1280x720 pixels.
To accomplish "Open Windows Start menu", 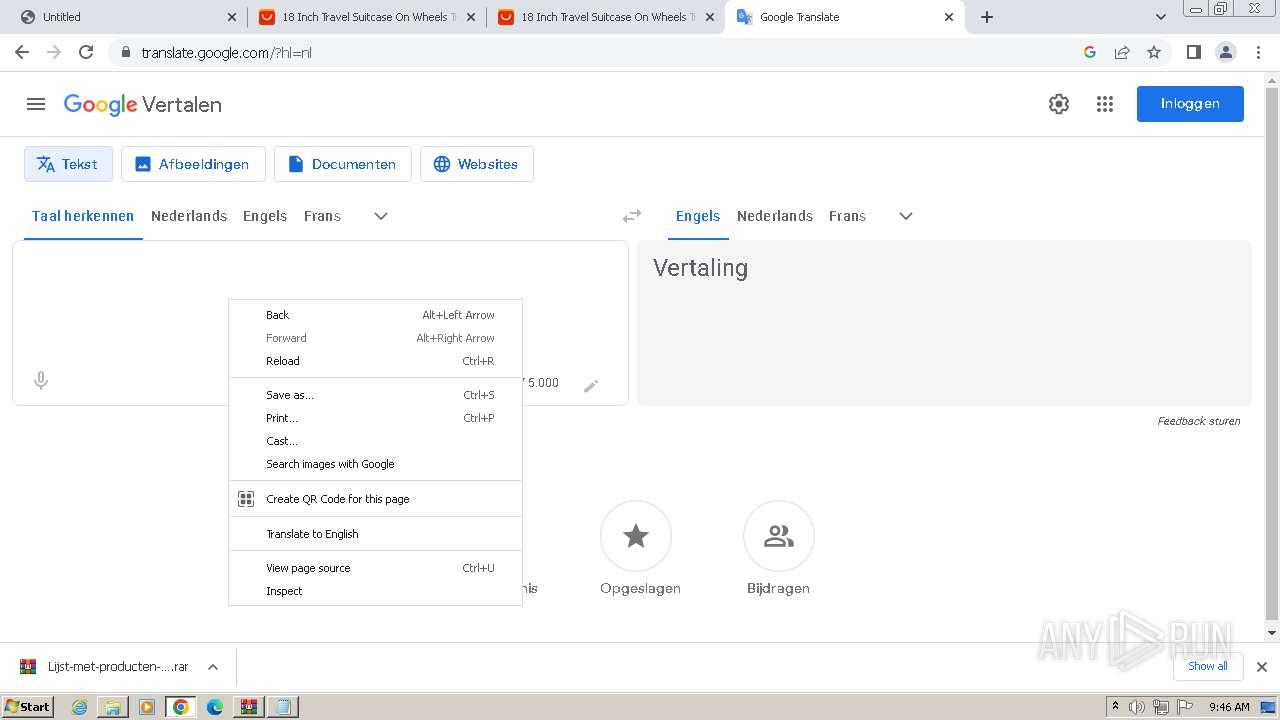I will [x=28, y=707].
